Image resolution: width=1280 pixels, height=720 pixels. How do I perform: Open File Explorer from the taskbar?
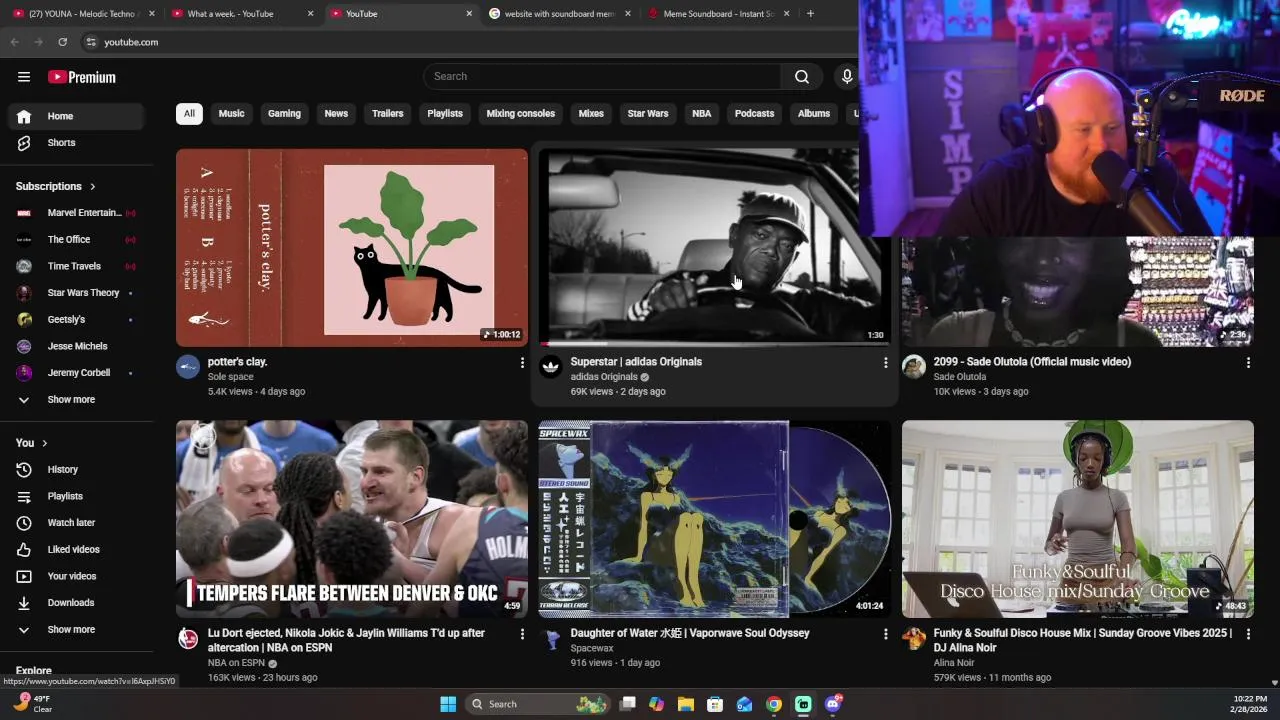686,704
